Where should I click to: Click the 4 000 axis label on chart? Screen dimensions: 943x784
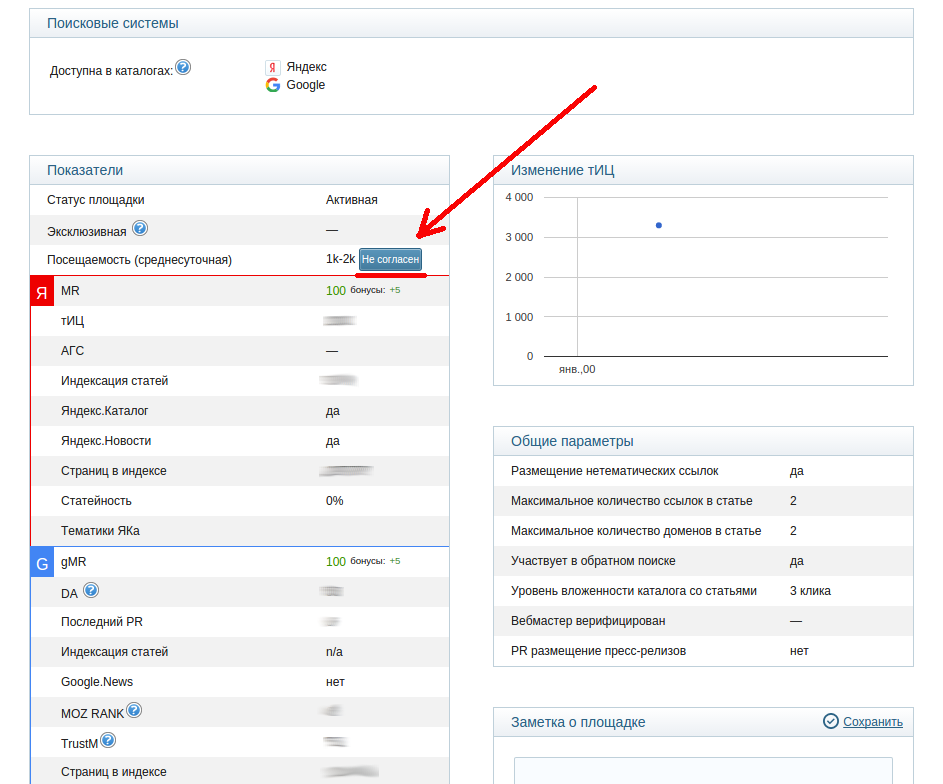click(519, 197)
